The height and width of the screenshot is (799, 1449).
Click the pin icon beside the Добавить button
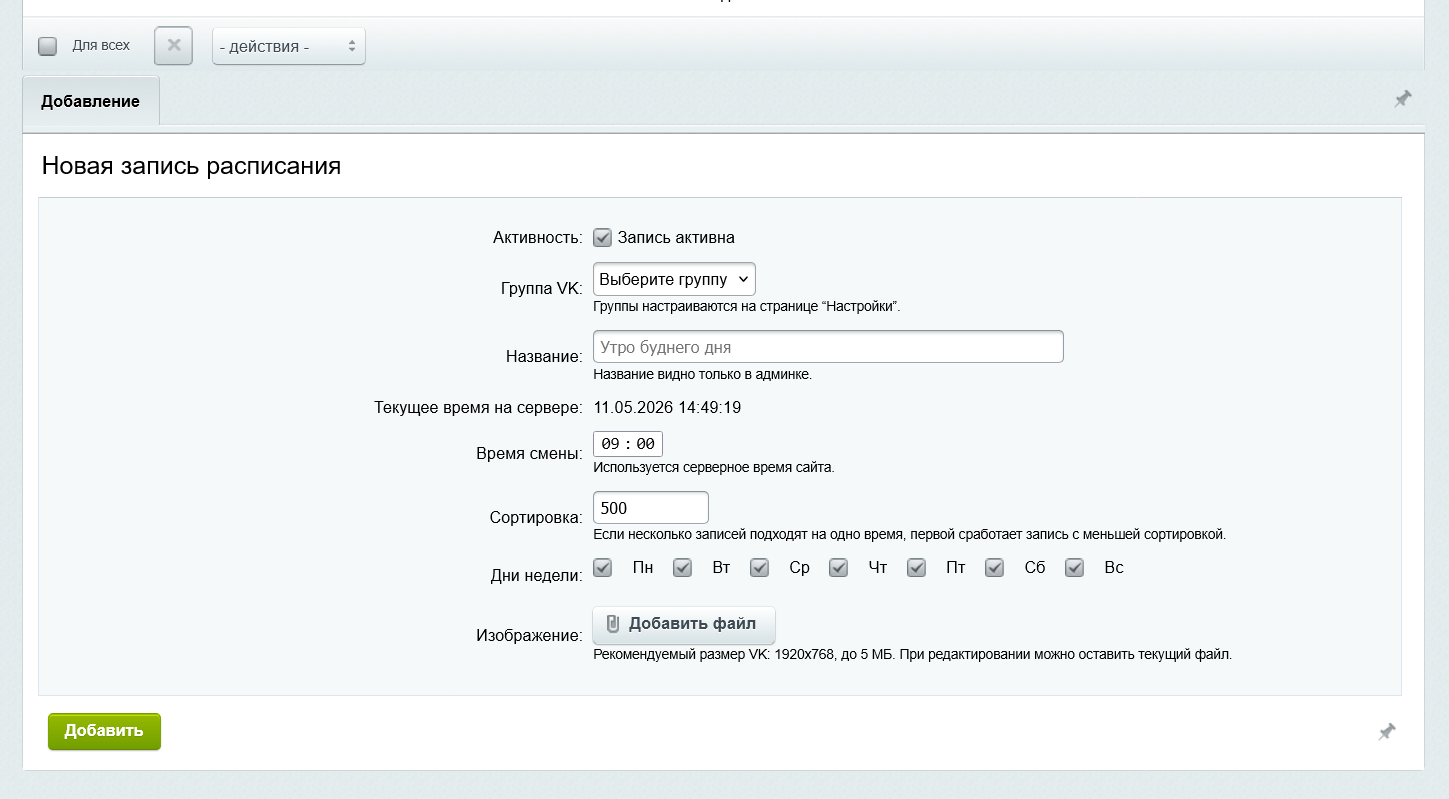click(1387, 732)
